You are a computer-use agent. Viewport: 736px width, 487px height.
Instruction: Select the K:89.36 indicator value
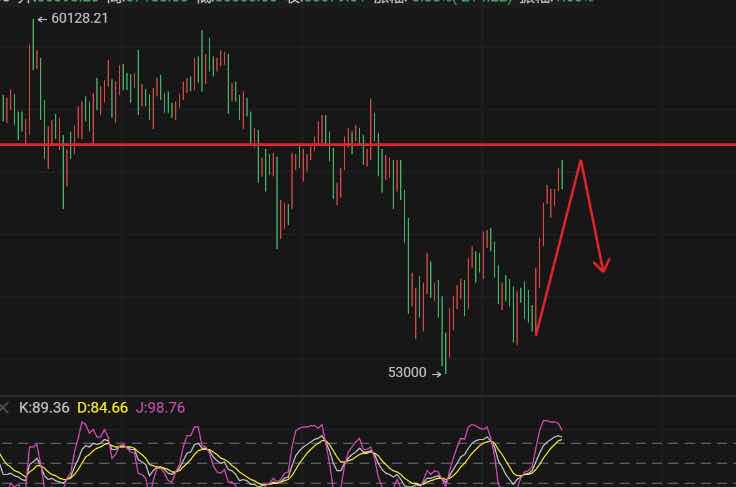click(44, 408)
